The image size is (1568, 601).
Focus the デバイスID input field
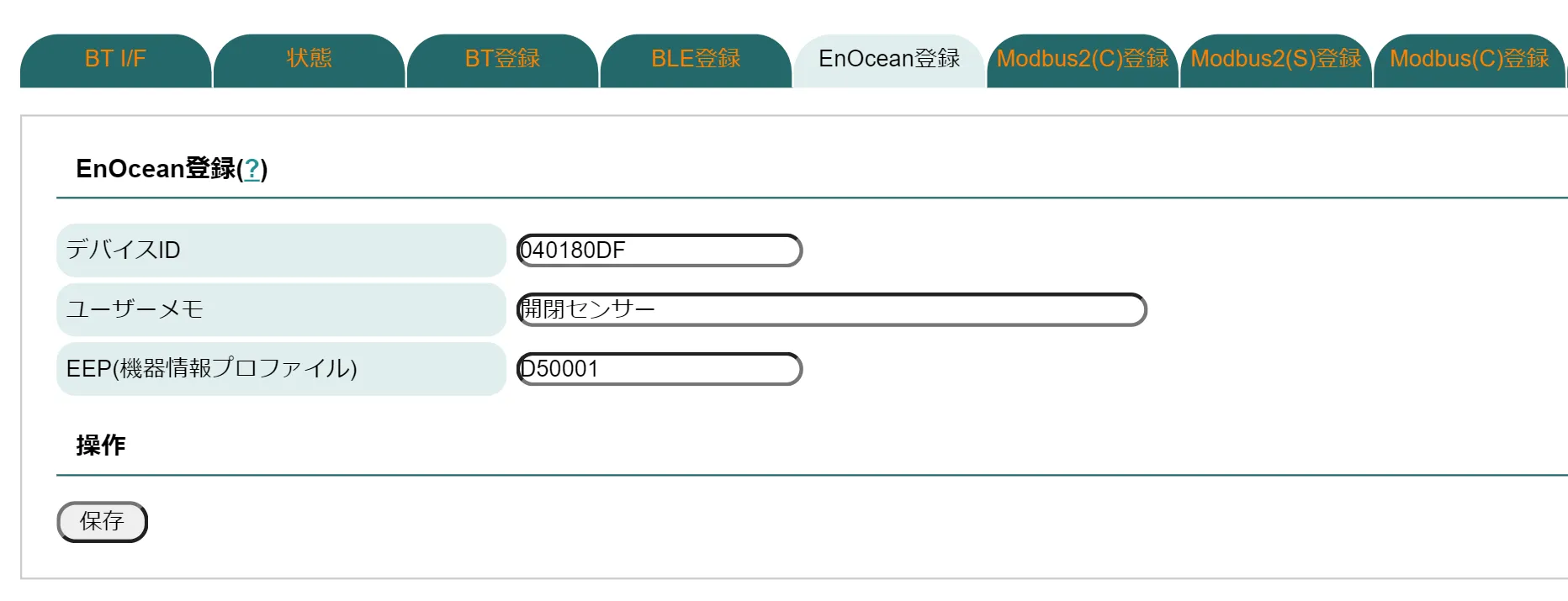[660, 250]
